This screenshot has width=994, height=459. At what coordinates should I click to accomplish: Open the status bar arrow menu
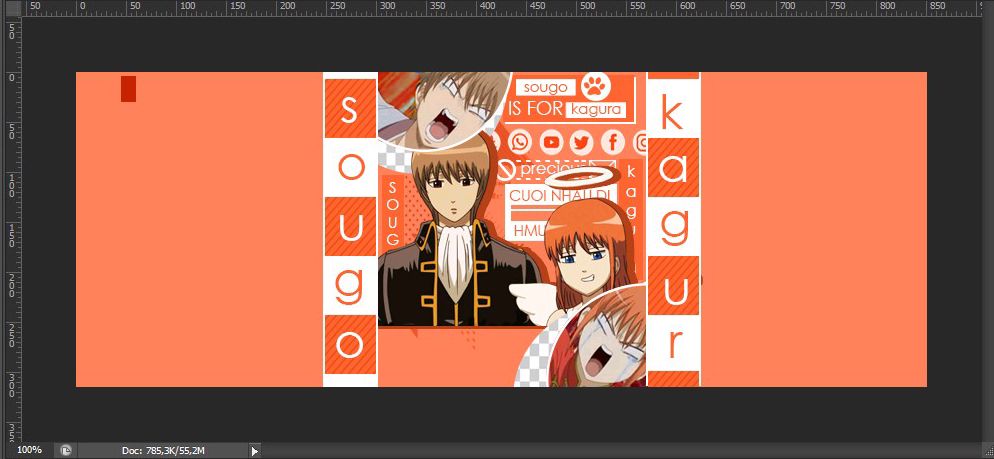pyautogui.click(x=254, y=451)
